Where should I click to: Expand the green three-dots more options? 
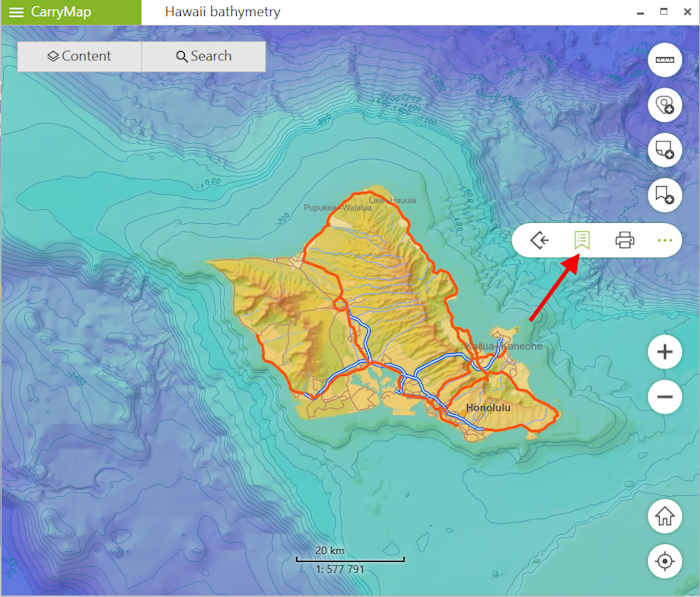click(665, 240)
